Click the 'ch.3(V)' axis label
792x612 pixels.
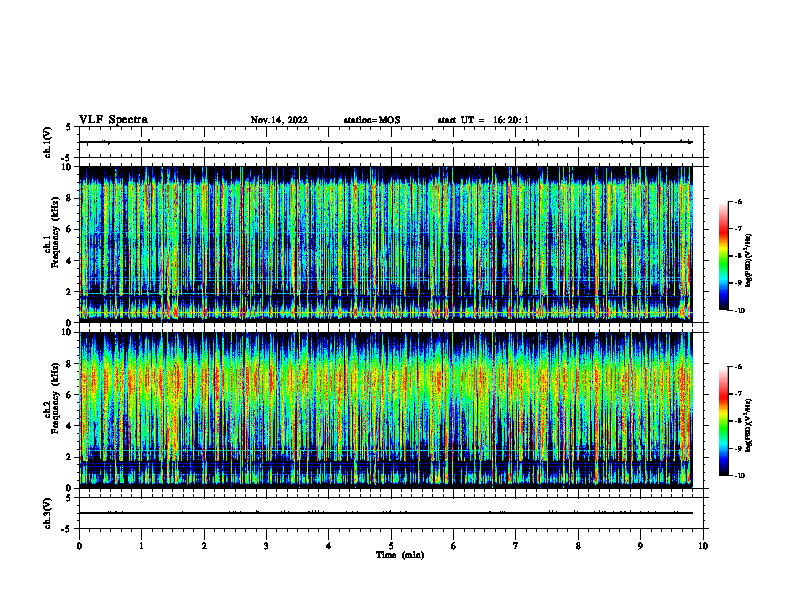47,513
